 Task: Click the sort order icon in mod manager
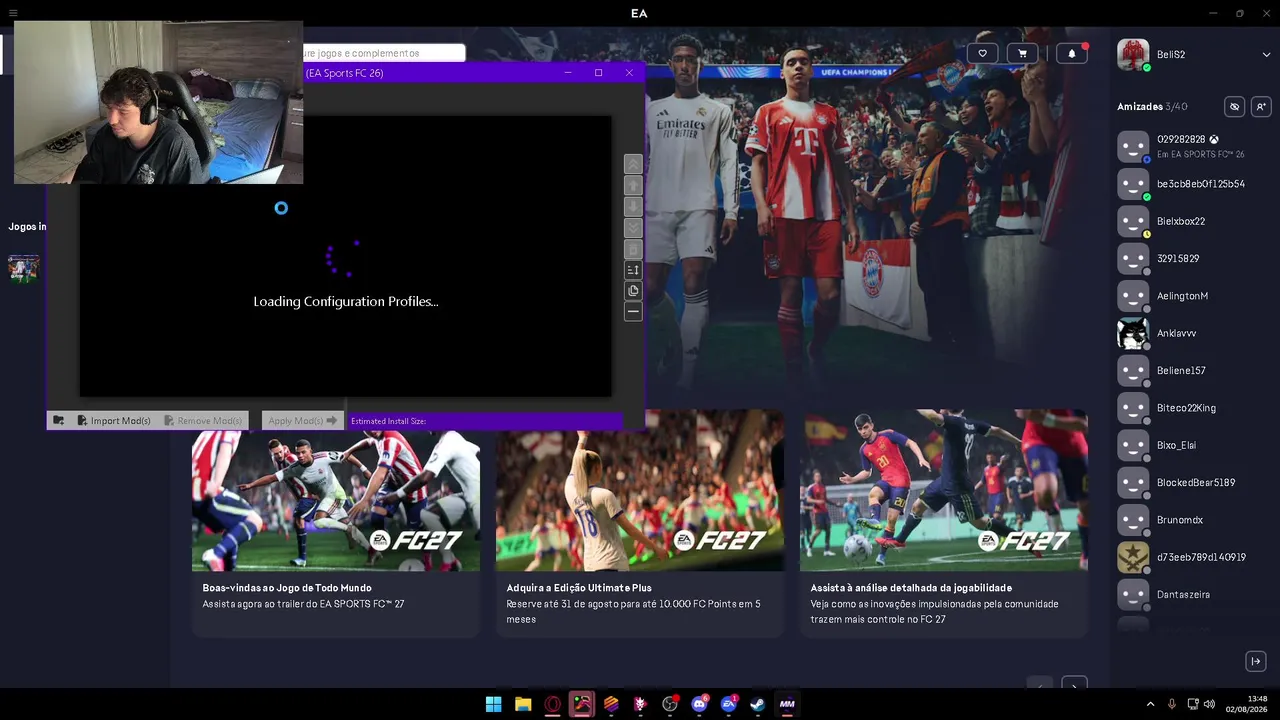pyautogui.click(x=633, y=270)
